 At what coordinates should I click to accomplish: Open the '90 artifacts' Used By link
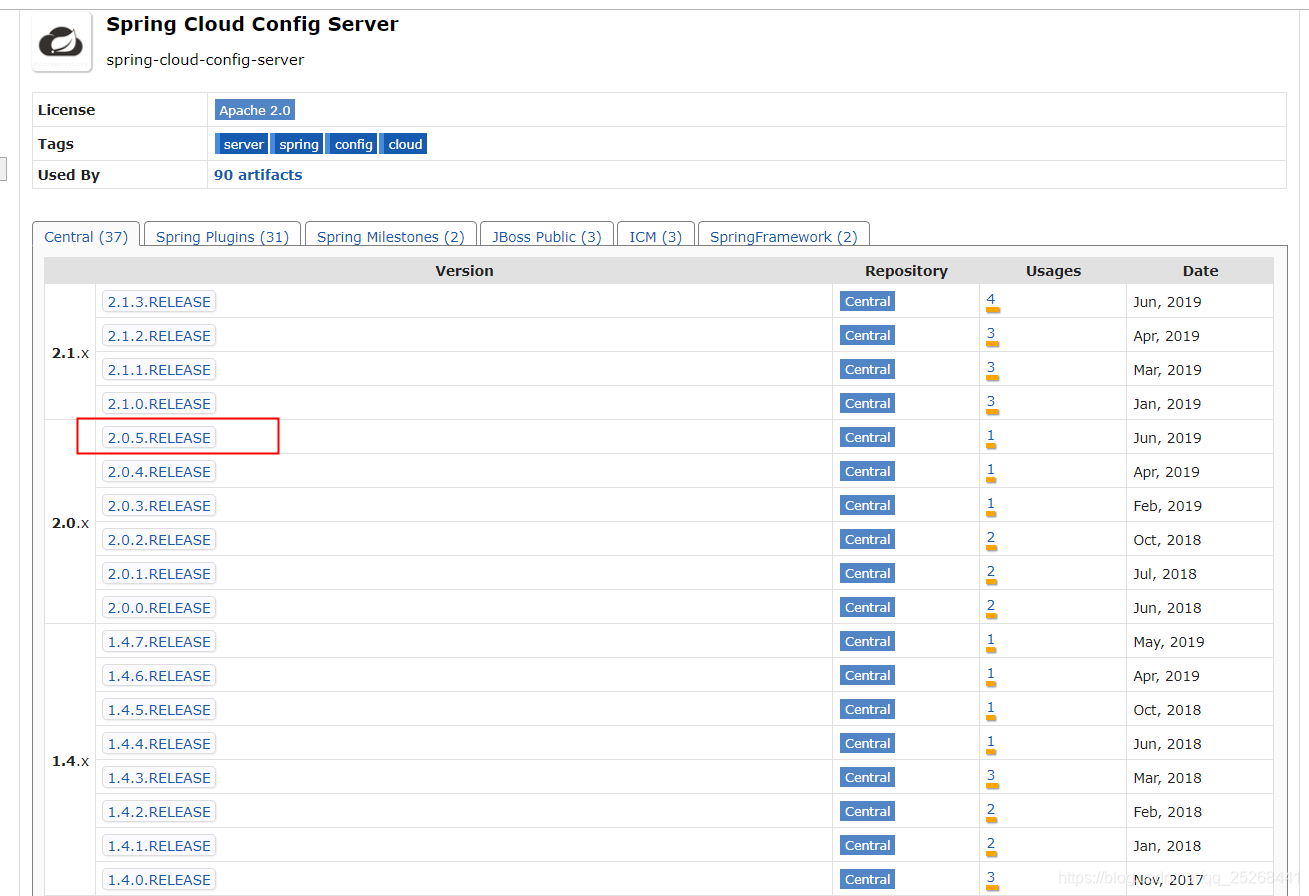tap(257, 174)
